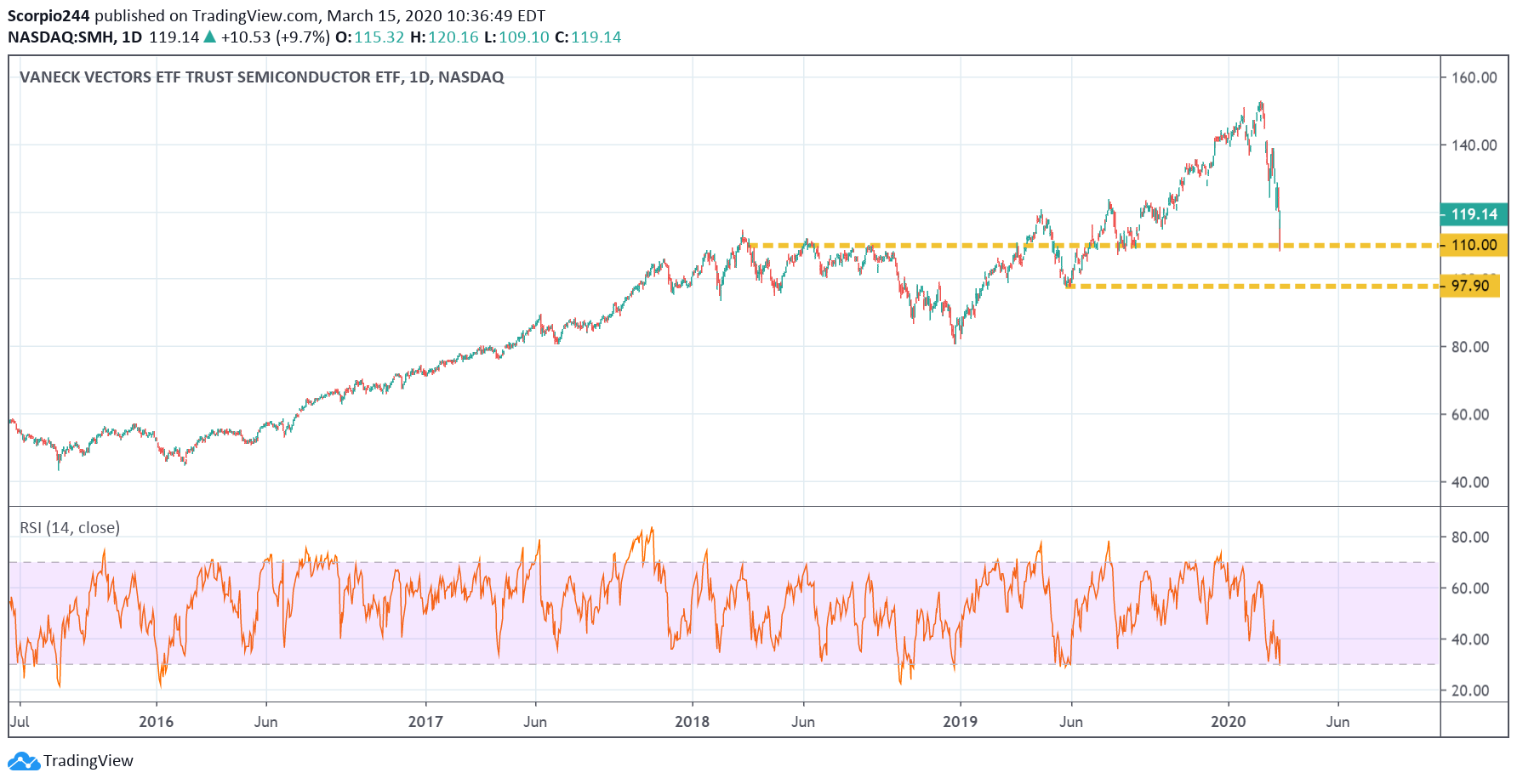Viewport: 1517px width, 784px height.
Task: Click the RSI (14, close) indicator label
Action: (x=70, y=528)
